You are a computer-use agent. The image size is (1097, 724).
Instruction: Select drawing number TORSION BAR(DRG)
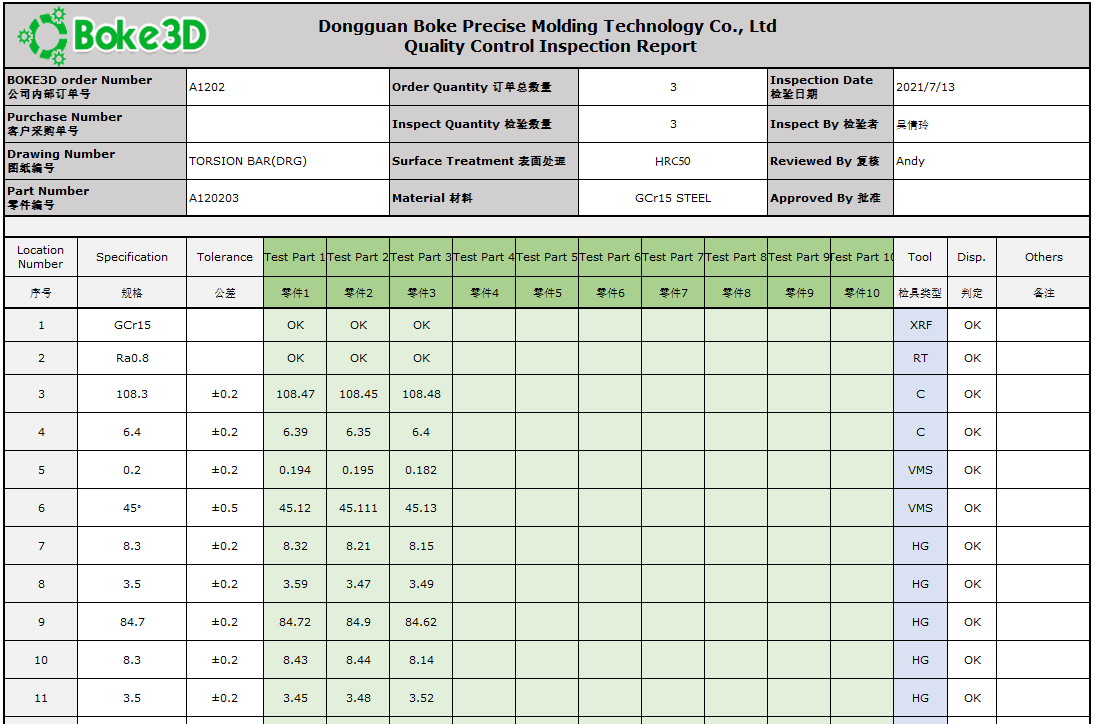coord(248,161)
